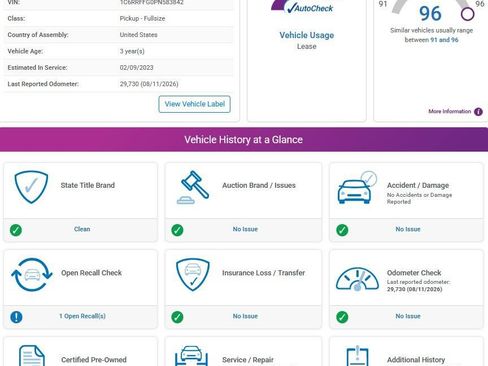Click the State Title Brand shield icon
This screenshot has height=366, width=488.
pos(31,187)
